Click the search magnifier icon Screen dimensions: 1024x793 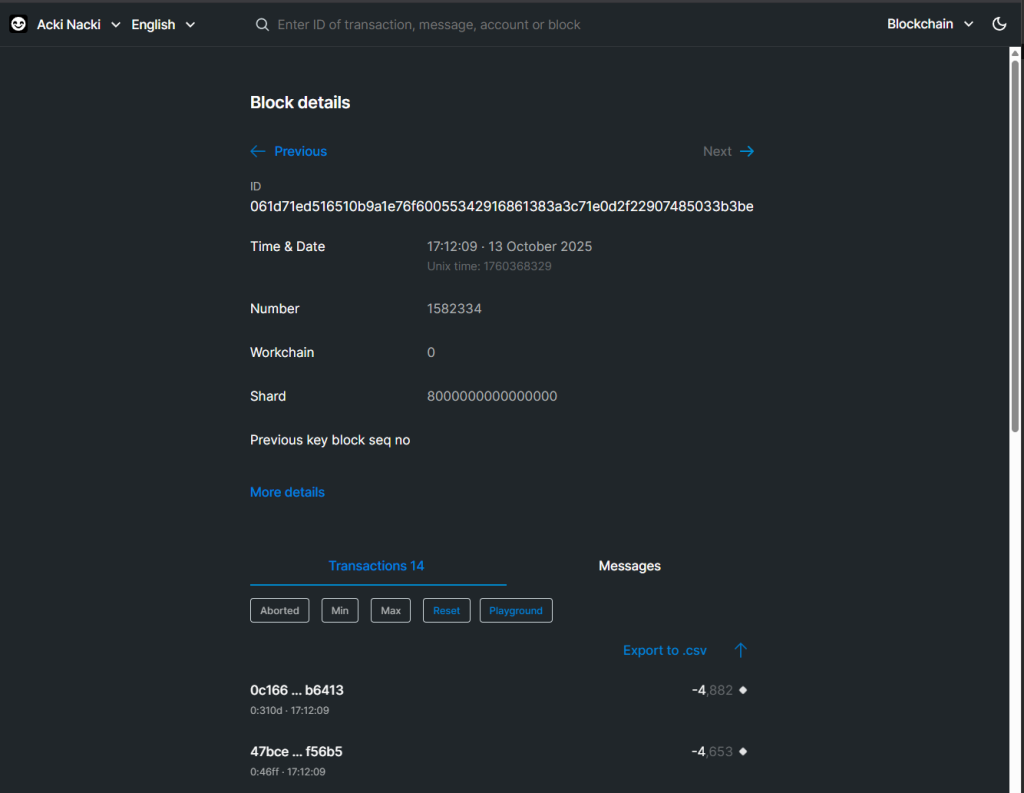coord(262,24)
